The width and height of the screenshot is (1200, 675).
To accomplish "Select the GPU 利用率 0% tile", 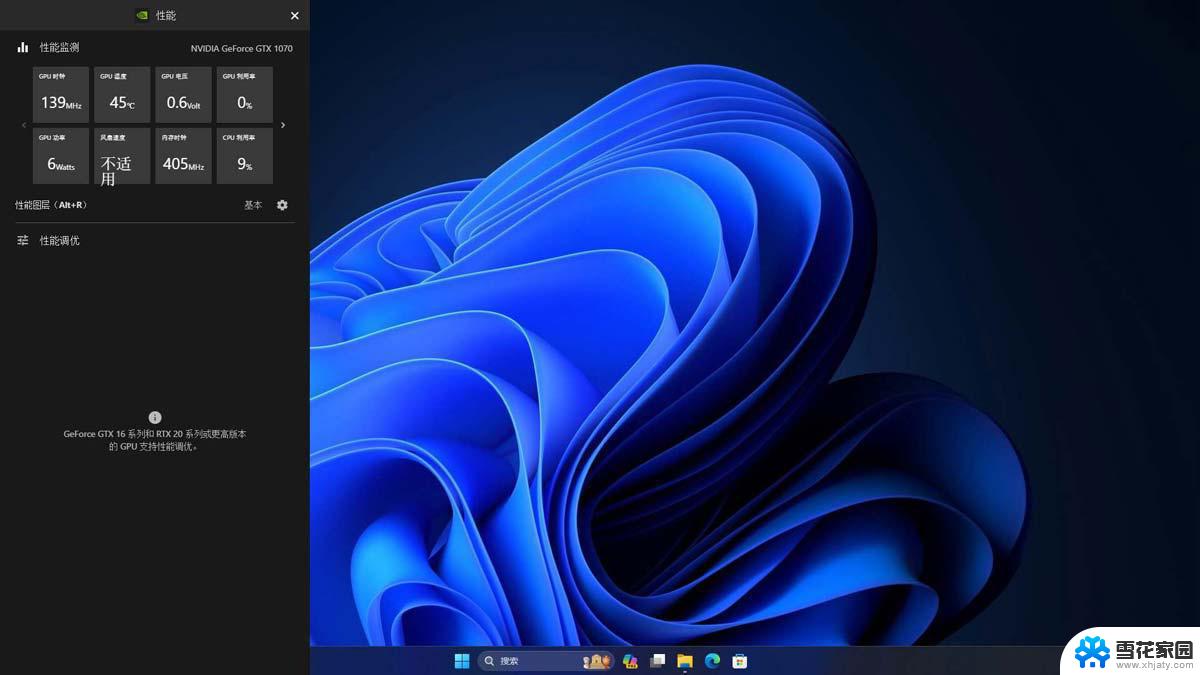I will click(245, 95).
